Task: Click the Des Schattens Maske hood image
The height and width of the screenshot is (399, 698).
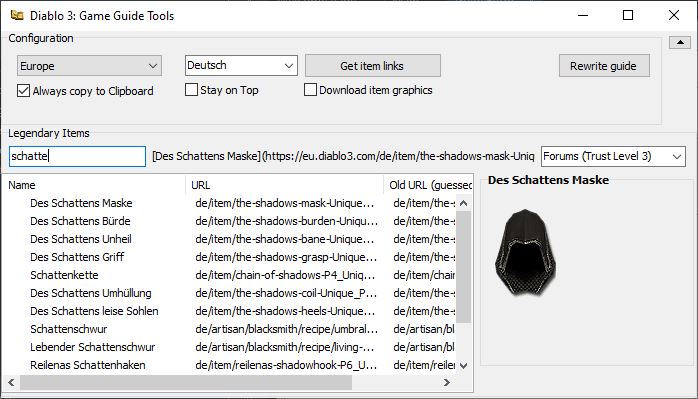Action: pos(525,252)
